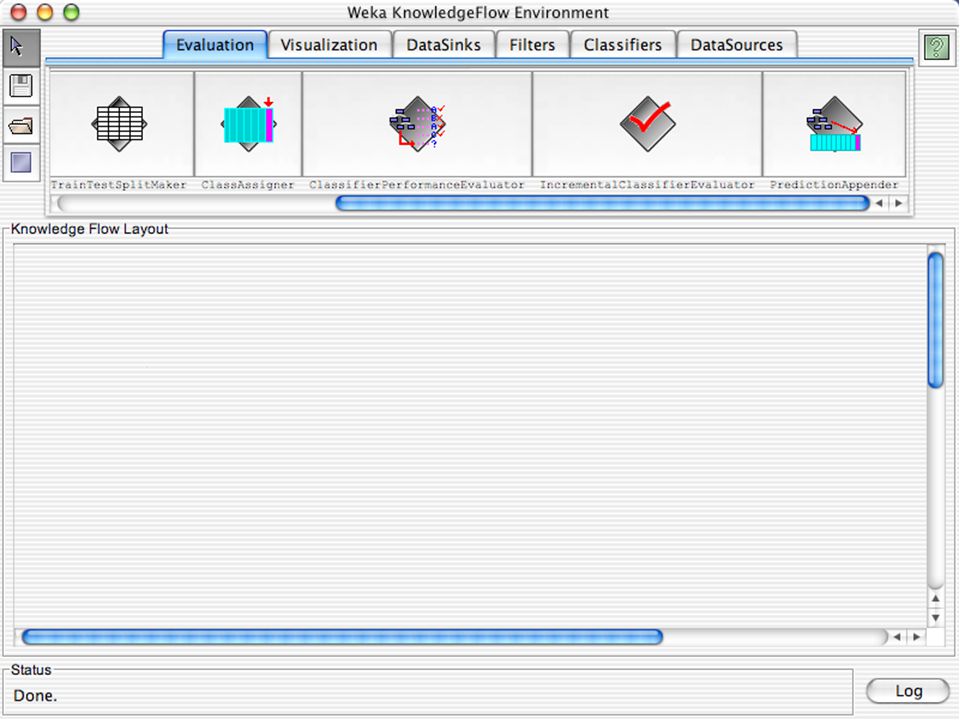Open the DataSources tab
The width and height of the screenshot is (960, 720).
click(x=737, y=45)
